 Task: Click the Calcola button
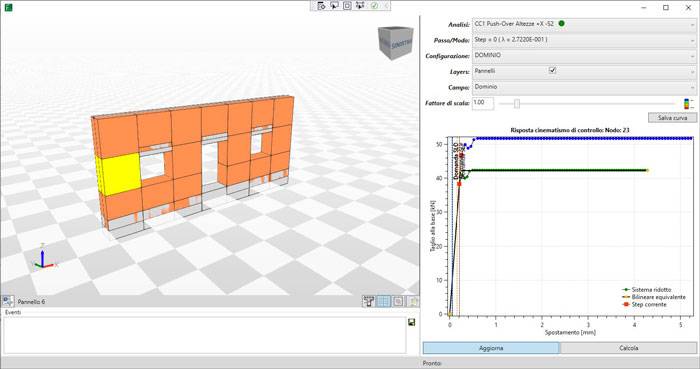click(x=629, y=348)
